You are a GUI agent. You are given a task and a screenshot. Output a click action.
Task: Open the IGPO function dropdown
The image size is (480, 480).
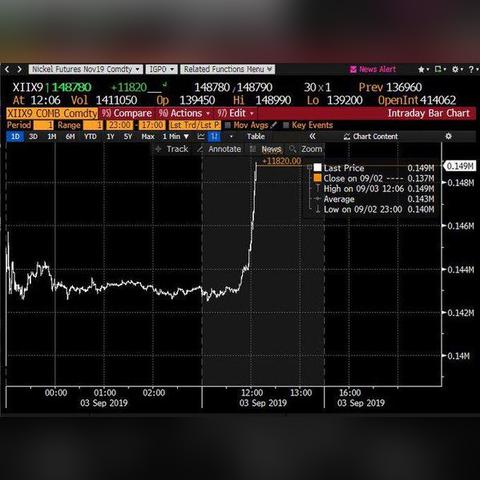point(161,69)
